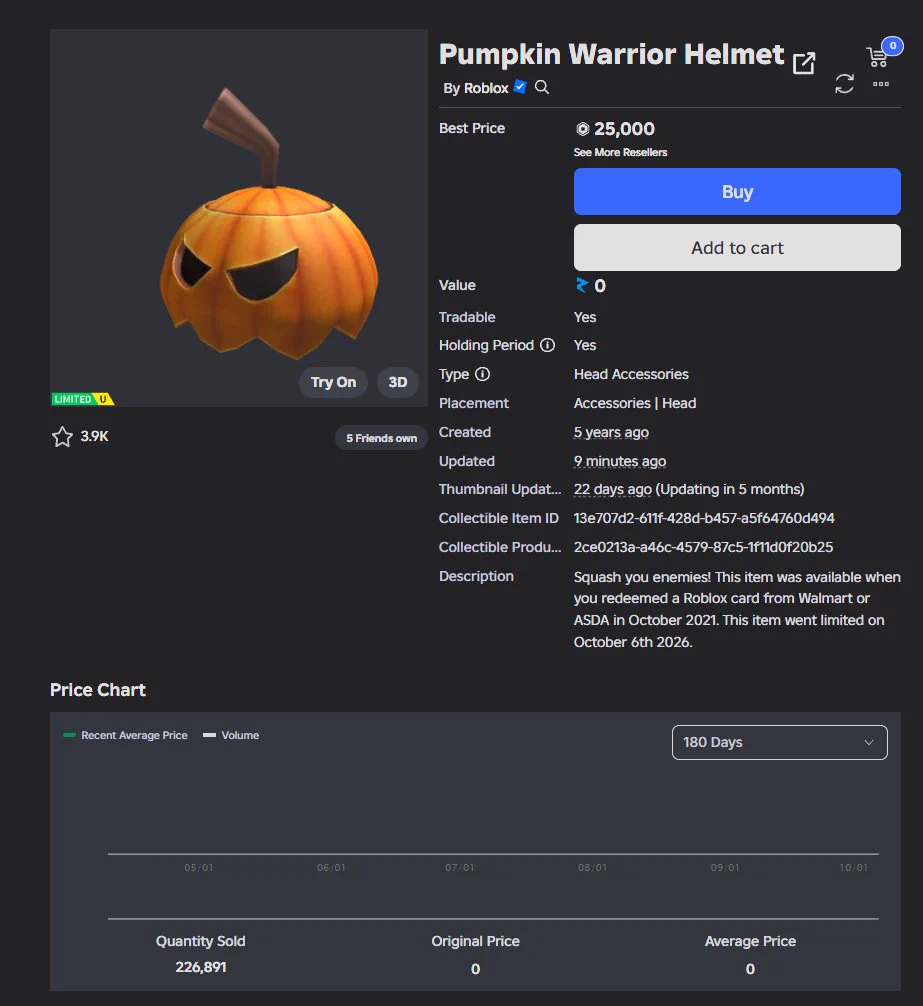The width and height of the screenshot is (923, 1006).
Task: Click the Created '5 years ago' value
Action: click(x=611, y=432)
